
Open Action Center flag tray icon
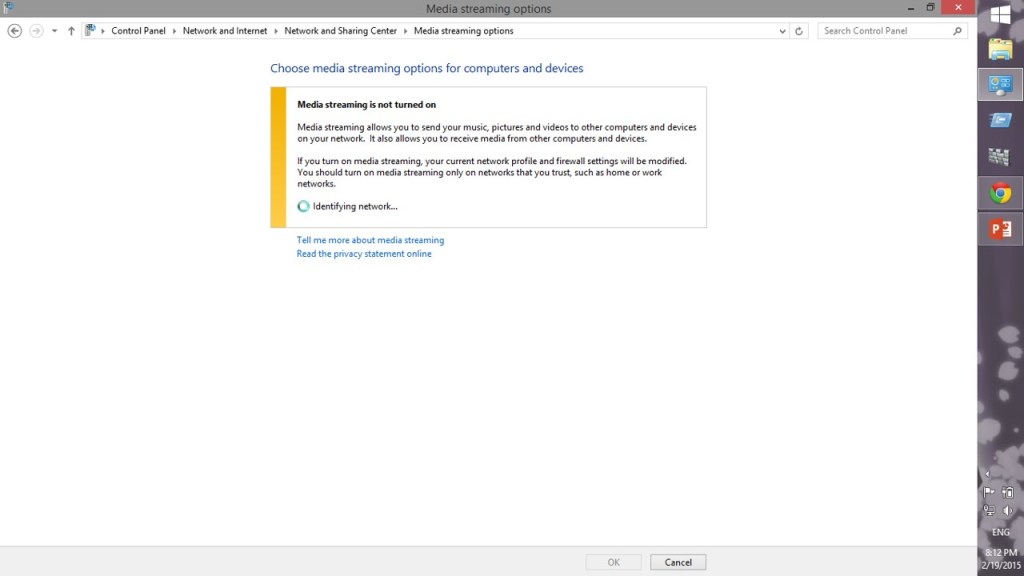click(989, 492)
